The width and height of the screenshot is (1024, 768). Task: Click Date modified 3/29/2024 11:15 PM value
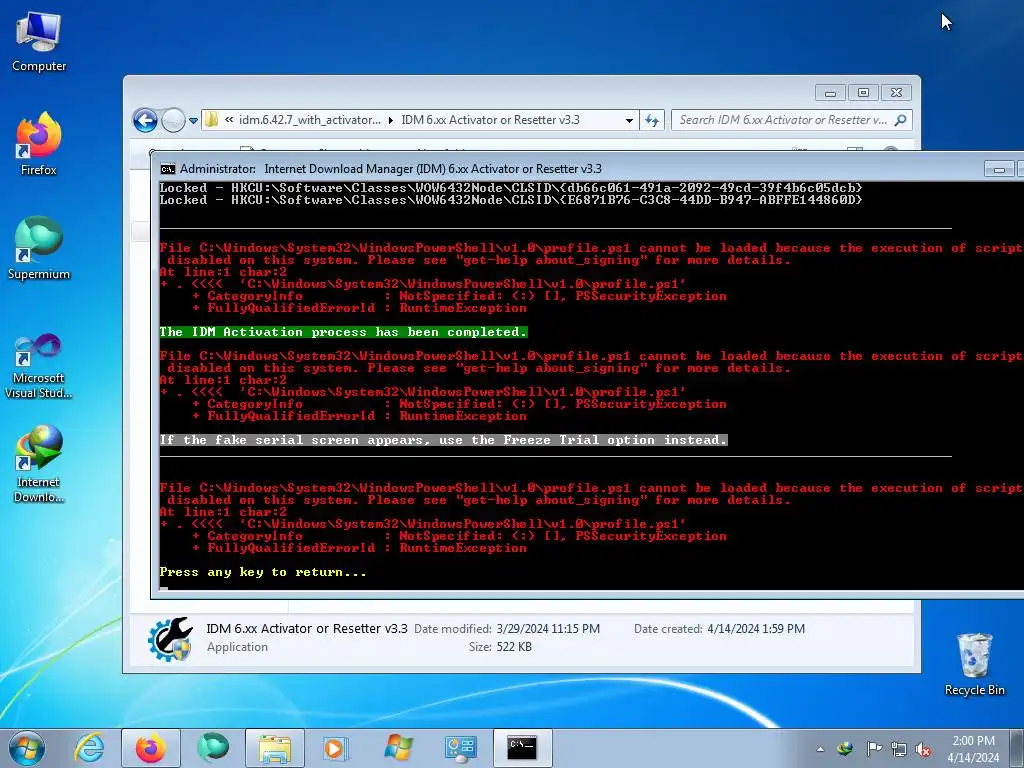coord(548,629)
